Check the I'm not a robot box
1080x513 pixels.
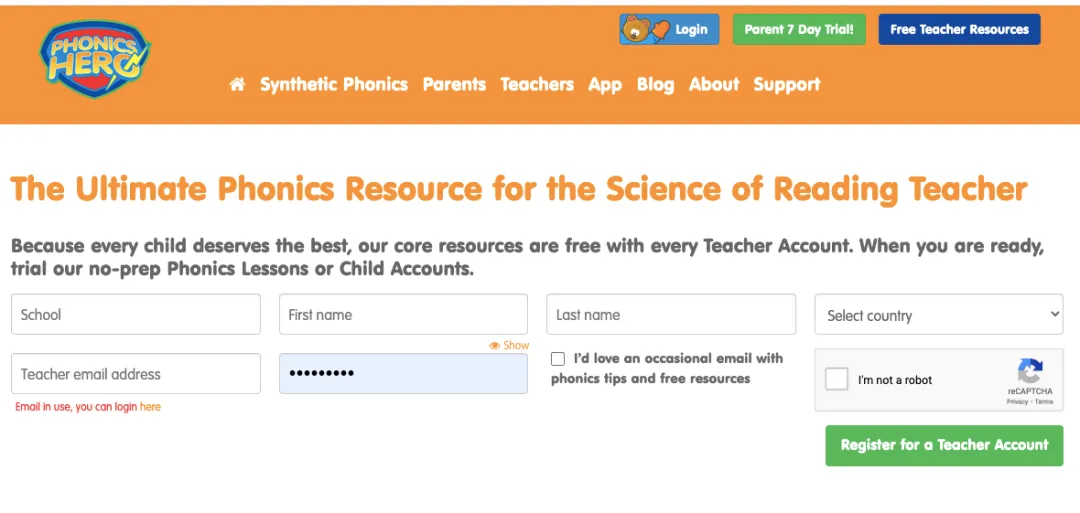click(837, 380)
